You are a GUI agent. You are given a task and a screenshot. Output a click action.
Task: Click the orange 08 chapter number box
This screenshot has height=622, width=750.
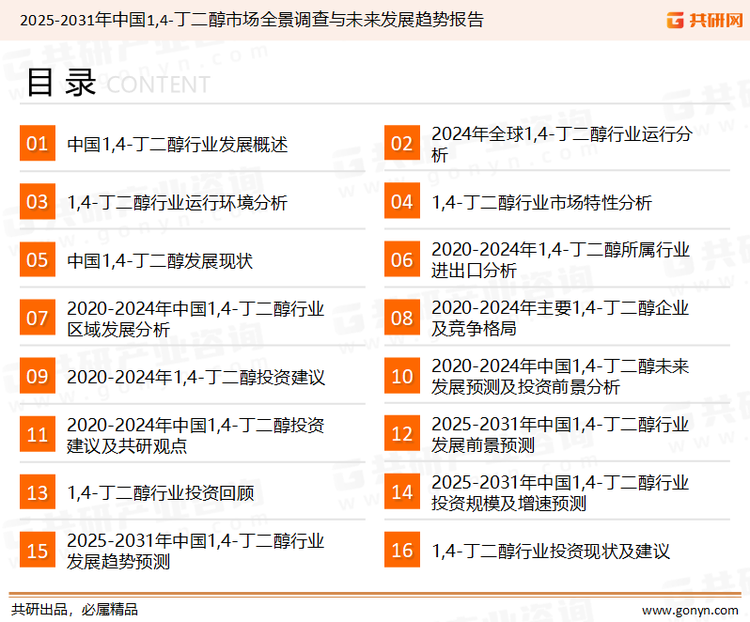(402, 318)
